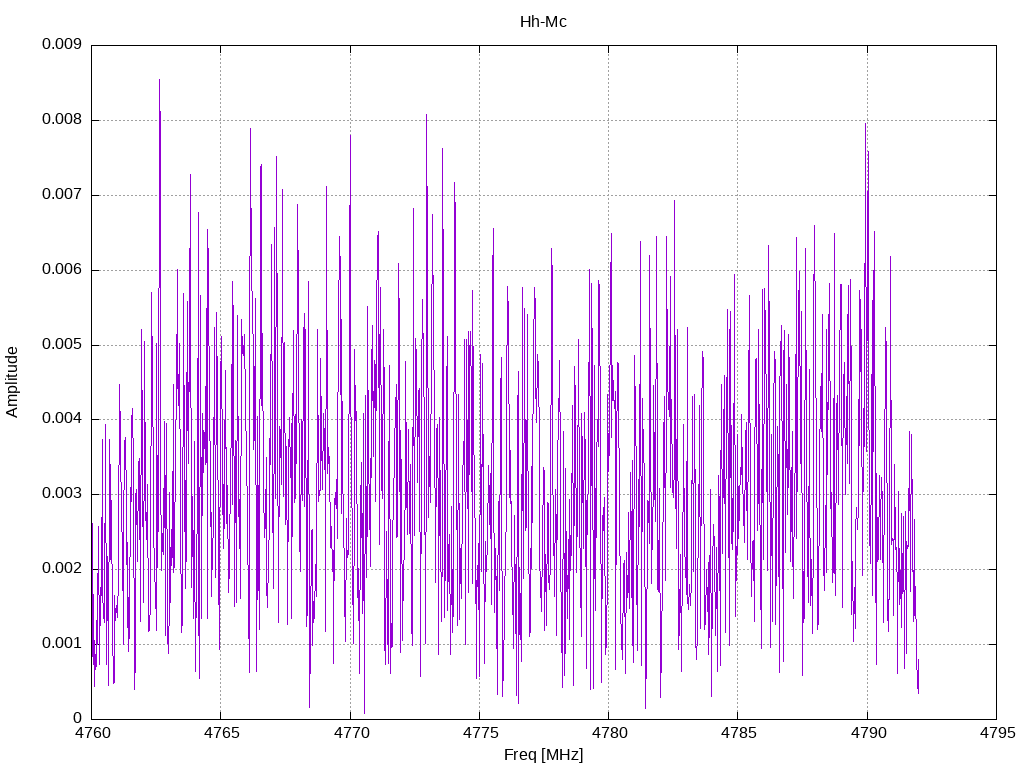Image resolution: width=1024 pixels, height=768 pixels.
Task: Click the y-axis tick value 0.002
Action: (61, 569)
